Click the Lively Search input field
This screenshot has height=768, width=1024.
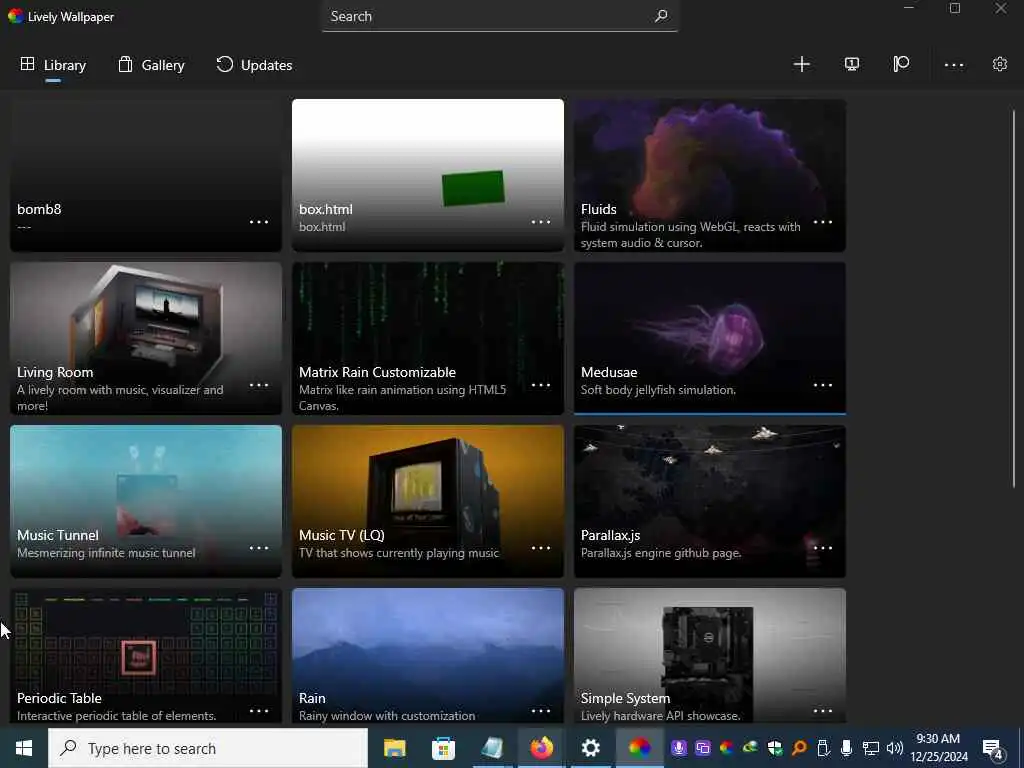point(500,16)
